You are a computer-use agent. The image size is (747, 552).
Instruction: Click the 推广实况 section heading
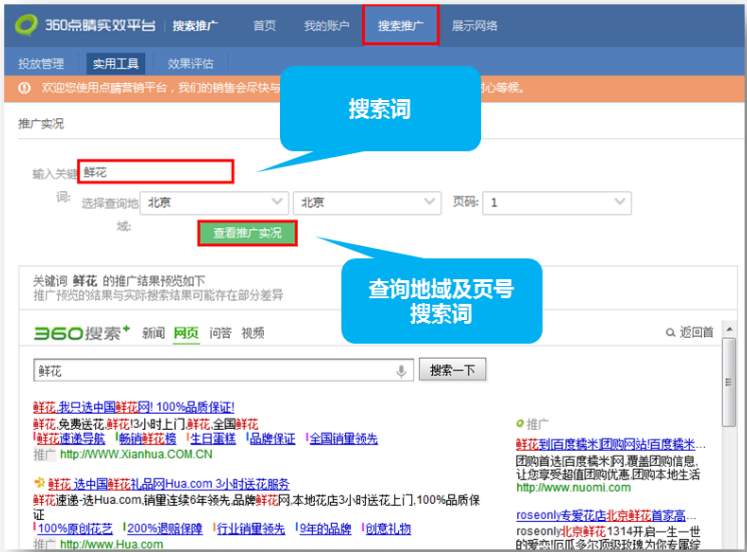(x=41, y=124)
